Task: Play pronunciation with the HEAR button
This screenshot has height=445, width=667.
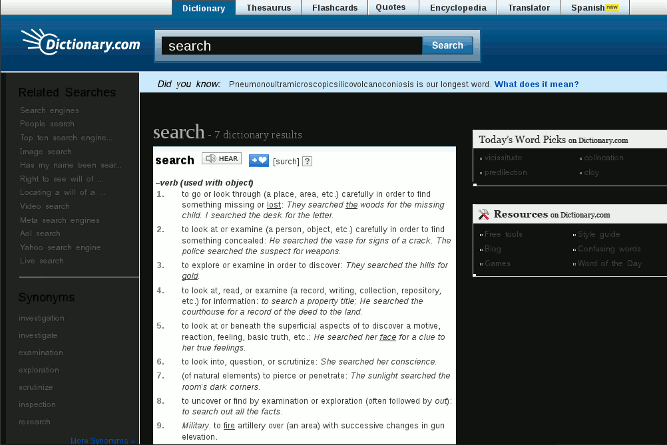Action: coord(222,159)
